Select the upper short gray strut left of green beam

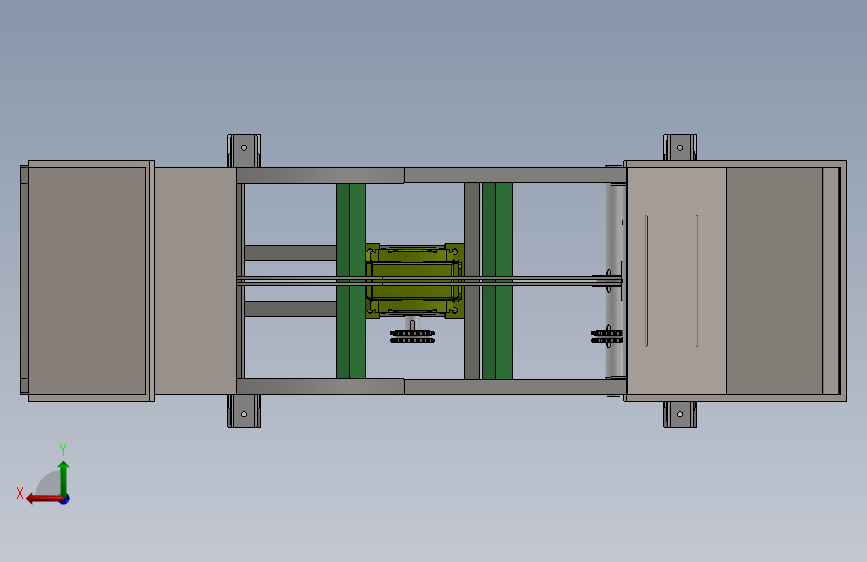coord(290,253)
